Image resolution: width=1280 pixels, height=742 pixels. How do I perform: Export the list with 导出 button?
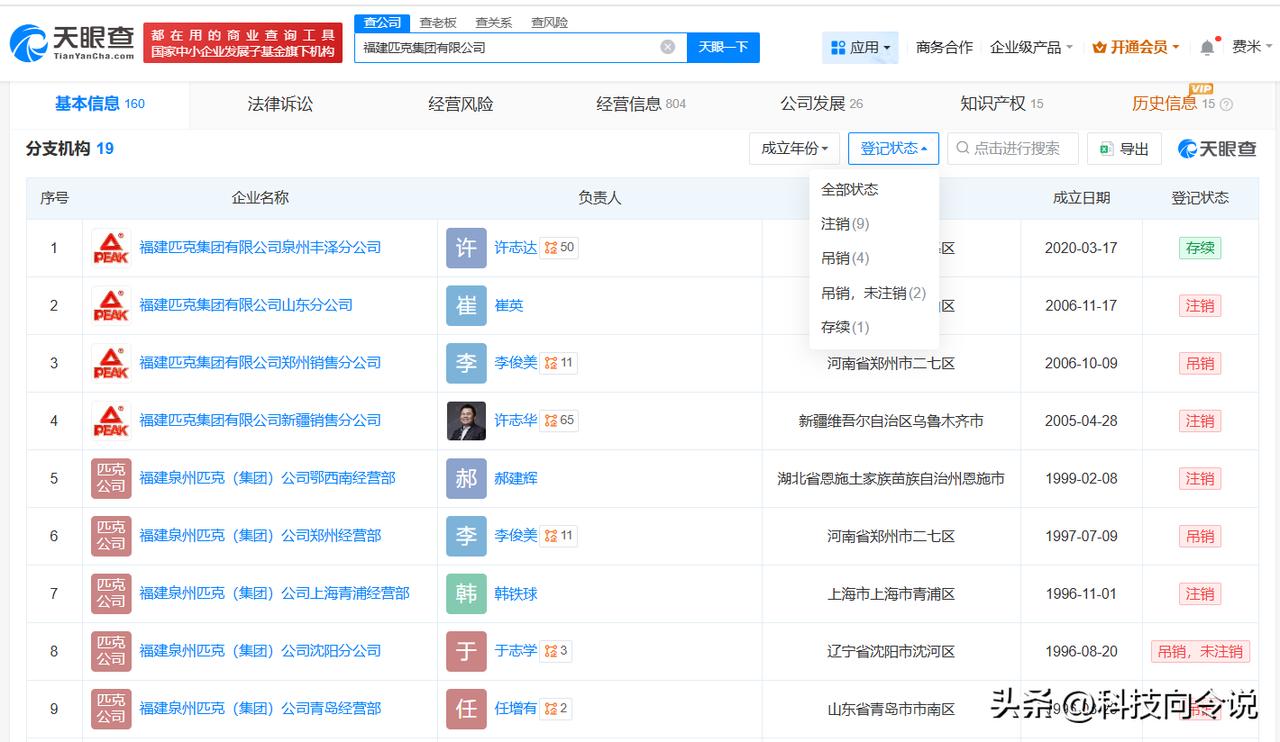click(x=1124, y=149)
